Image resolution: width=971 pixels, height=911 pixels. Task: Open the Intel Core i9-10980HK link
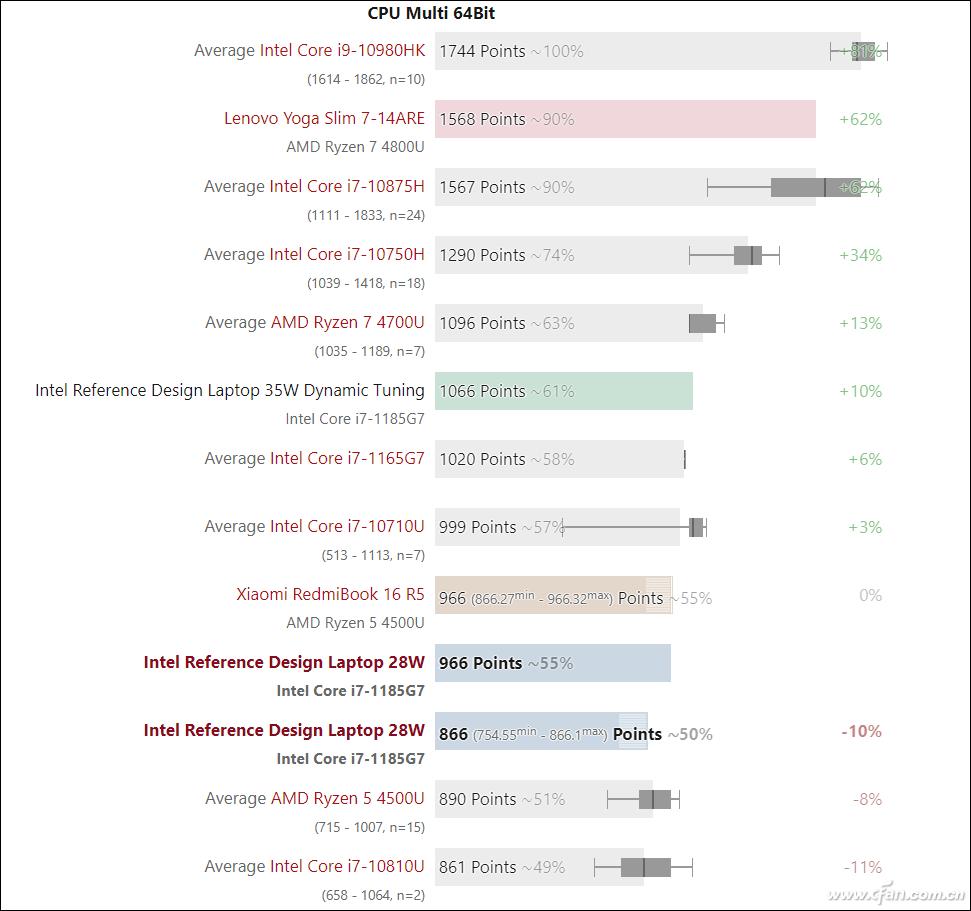pyautogui.click(x=342, y=51)
